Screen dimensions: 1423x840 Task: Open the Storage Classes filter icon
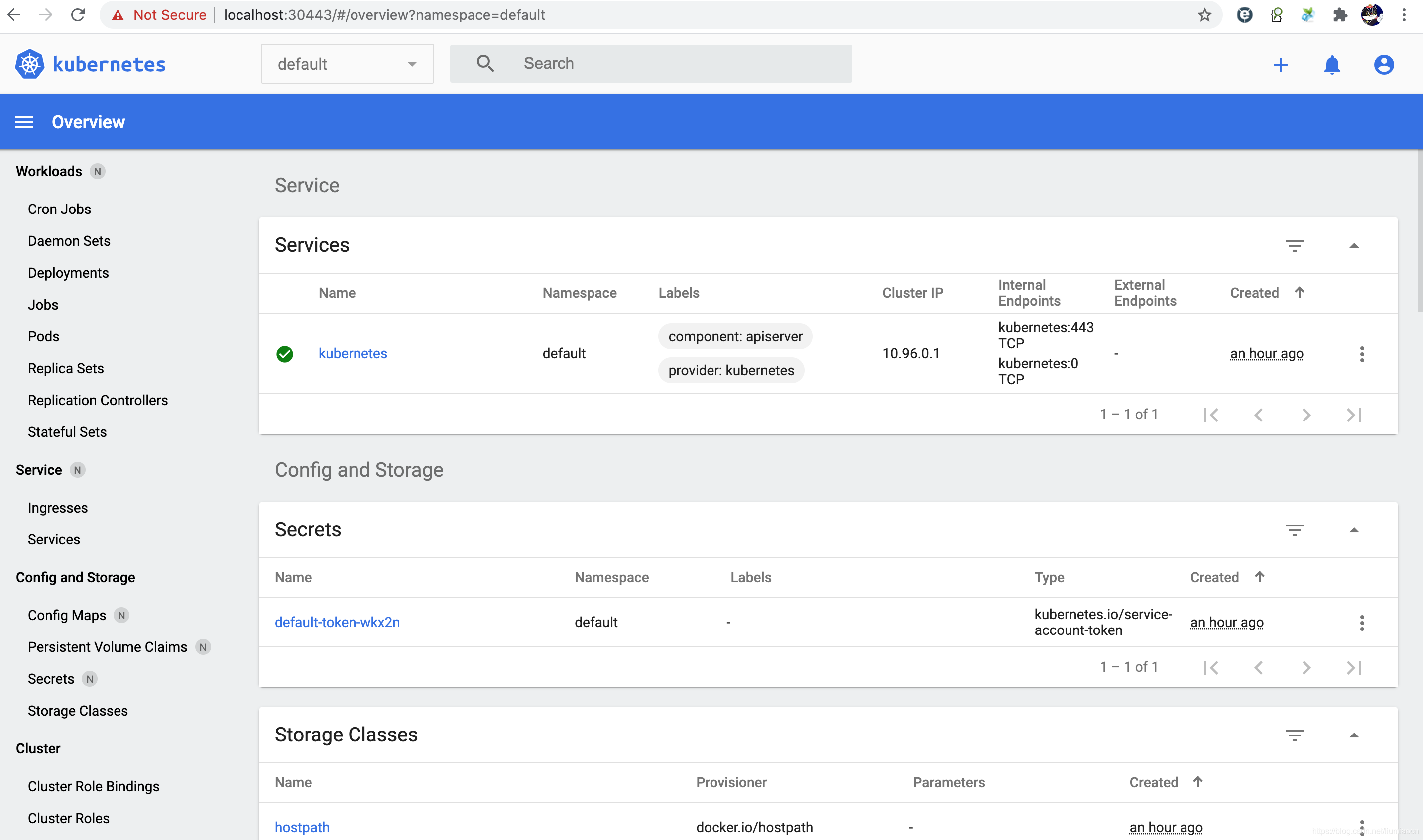click(1294, 735)
